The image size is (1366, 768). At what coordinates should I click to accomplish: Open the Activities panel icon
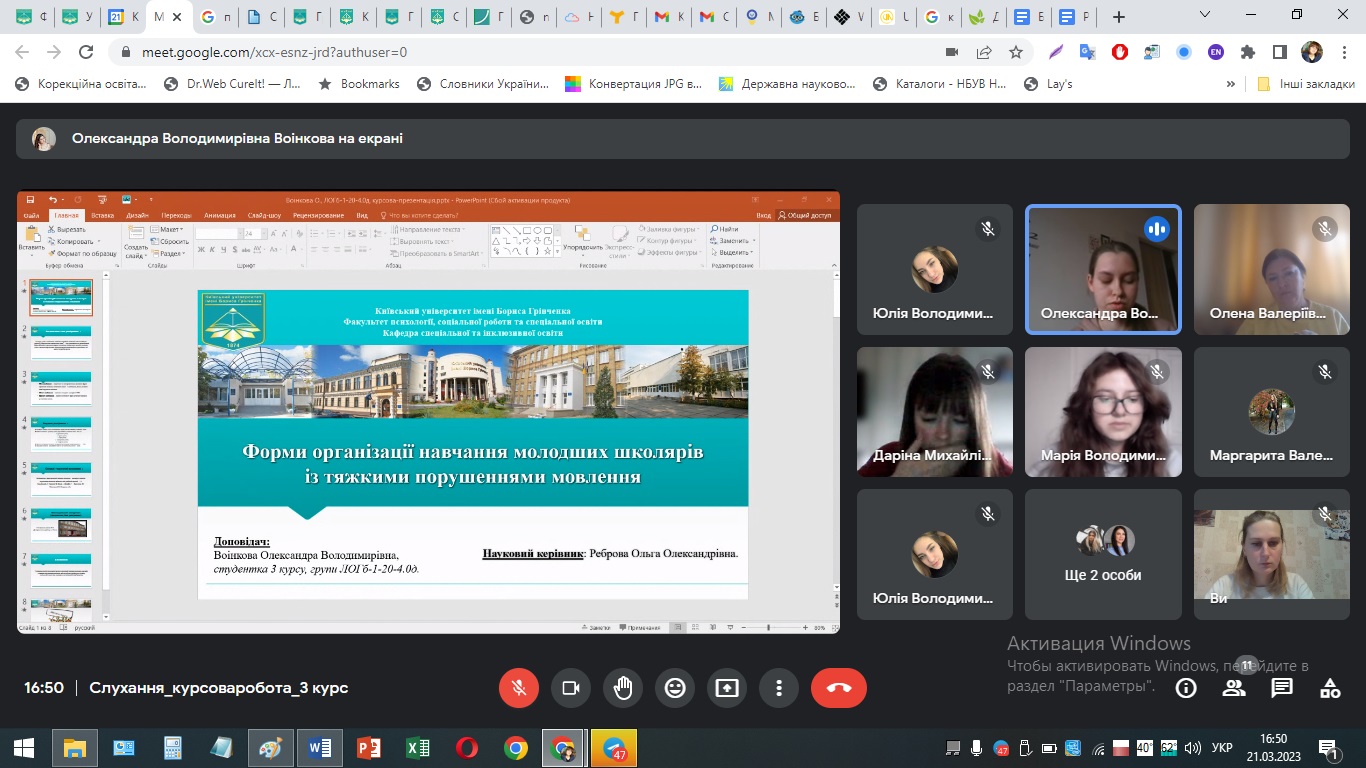[1330, 688]
